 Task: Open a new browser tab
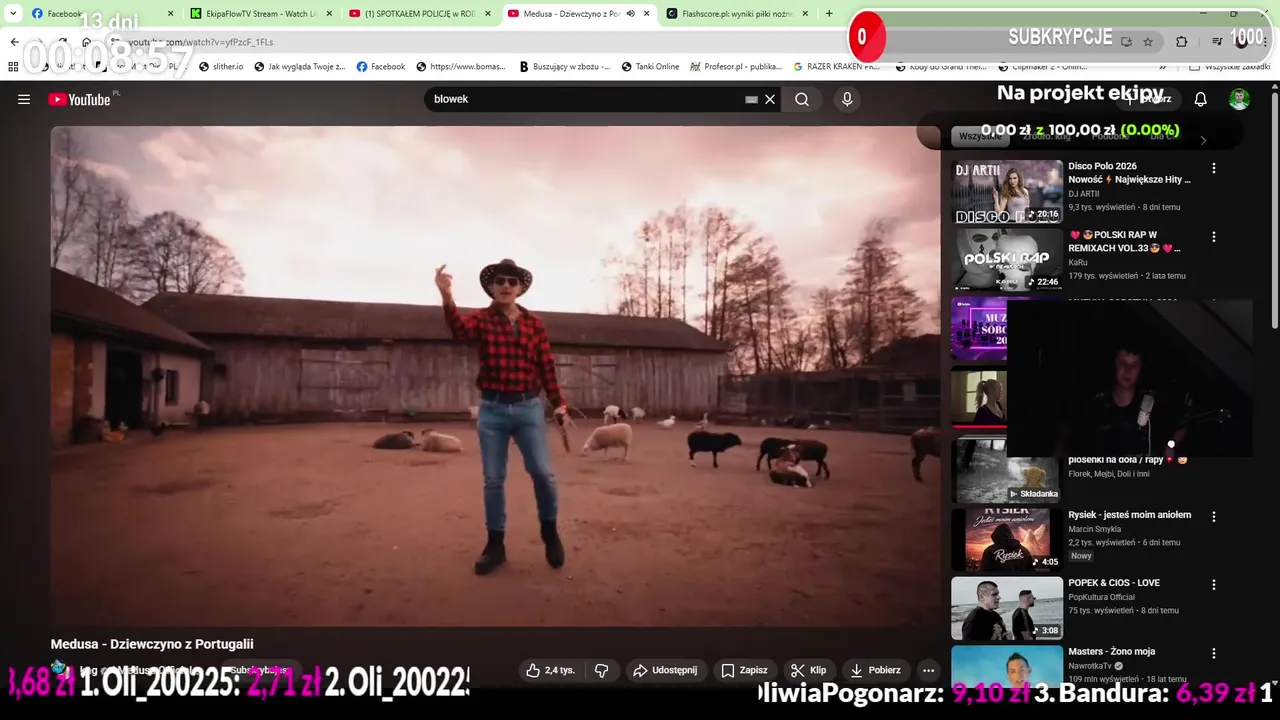point(829,14)
